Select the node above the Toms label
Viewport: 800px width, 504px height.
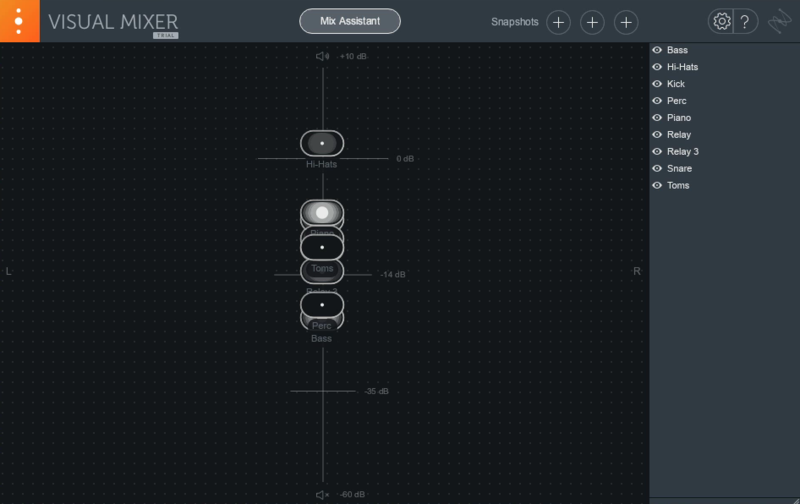click(x=322, y=247)
